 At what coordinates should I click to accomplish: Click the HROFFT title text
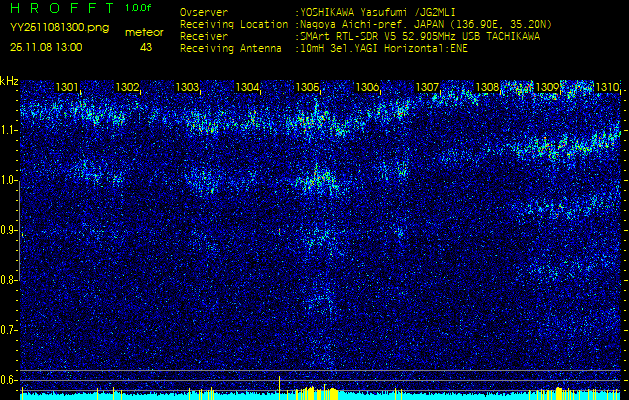pyautogui.click(x=60, y=8)
